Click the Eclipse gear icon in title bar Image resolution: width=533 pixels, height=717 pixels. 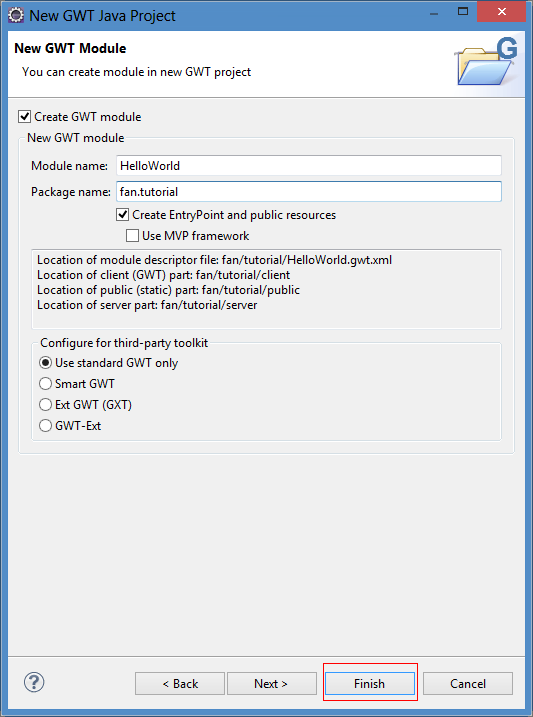point(16,15)
